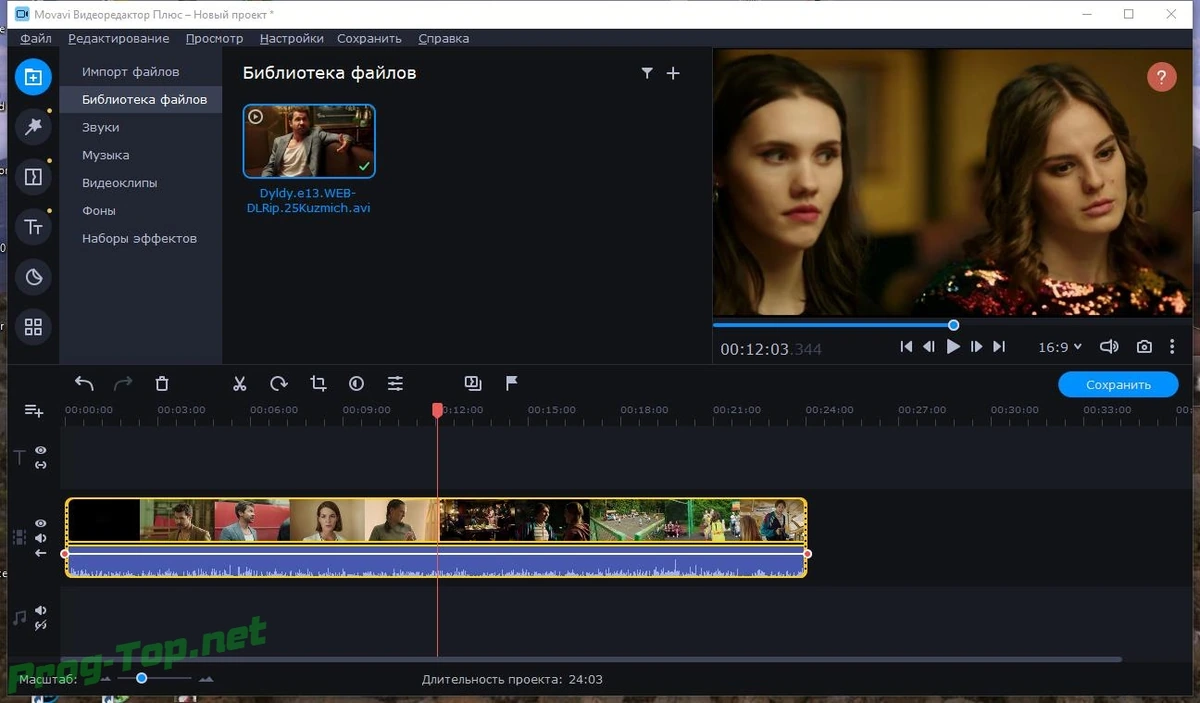This screenshot has height=703, width=1200.
Task: Open the 16:9 aspect ratio dropdown
Action: pos(1060,347)
